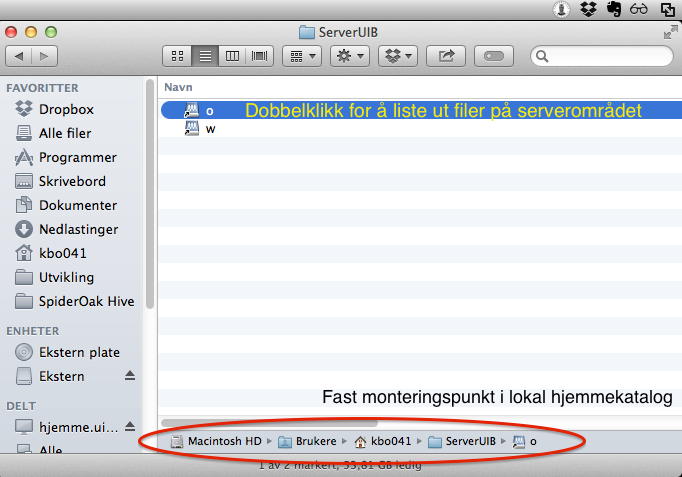Go back with the left arrow
This screenshot has height=477, width=682.
pyautogui.click(x=21, y=56)
